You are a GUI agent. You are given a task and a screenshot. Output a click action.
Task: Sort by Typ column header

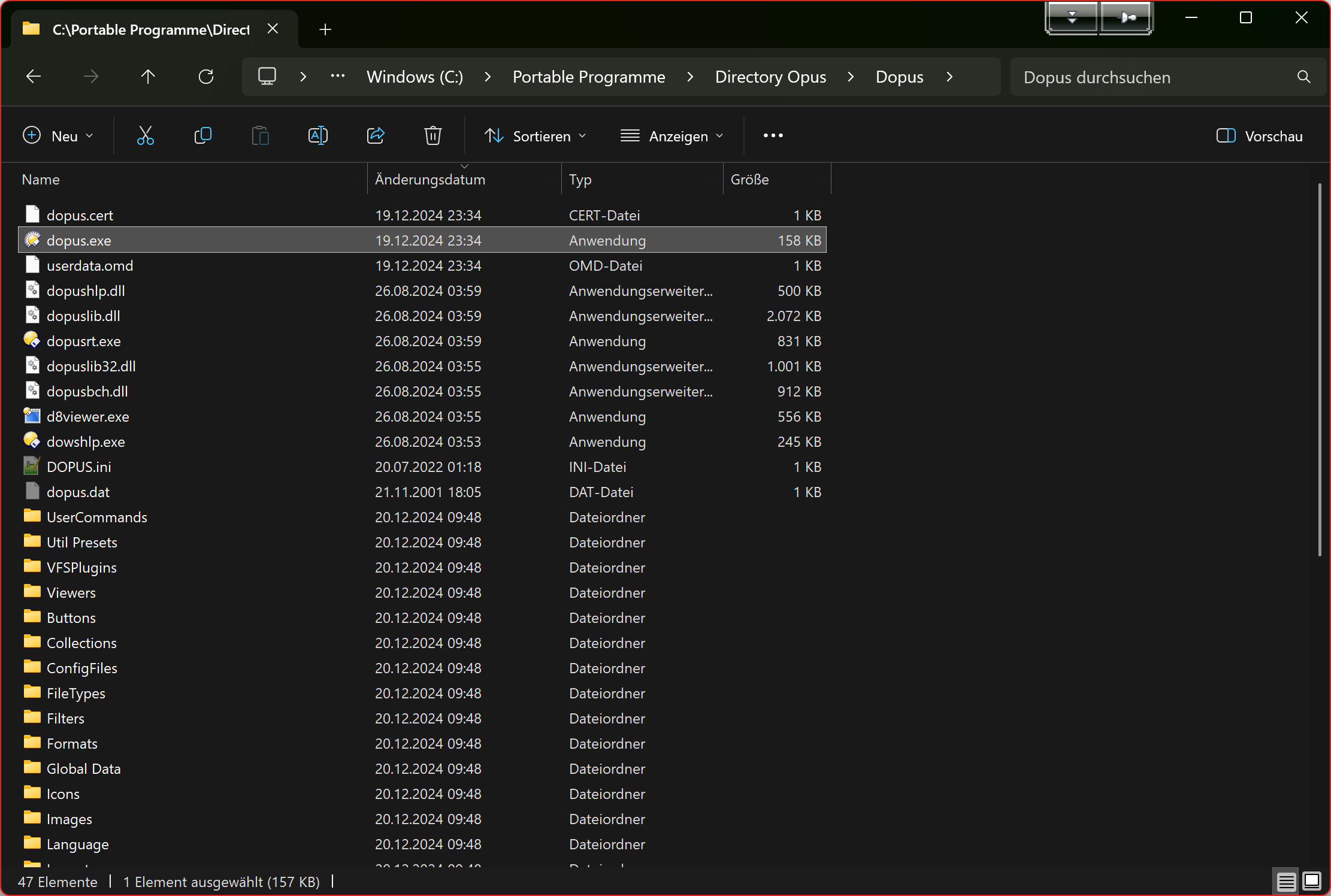click(x=642, y=179)
